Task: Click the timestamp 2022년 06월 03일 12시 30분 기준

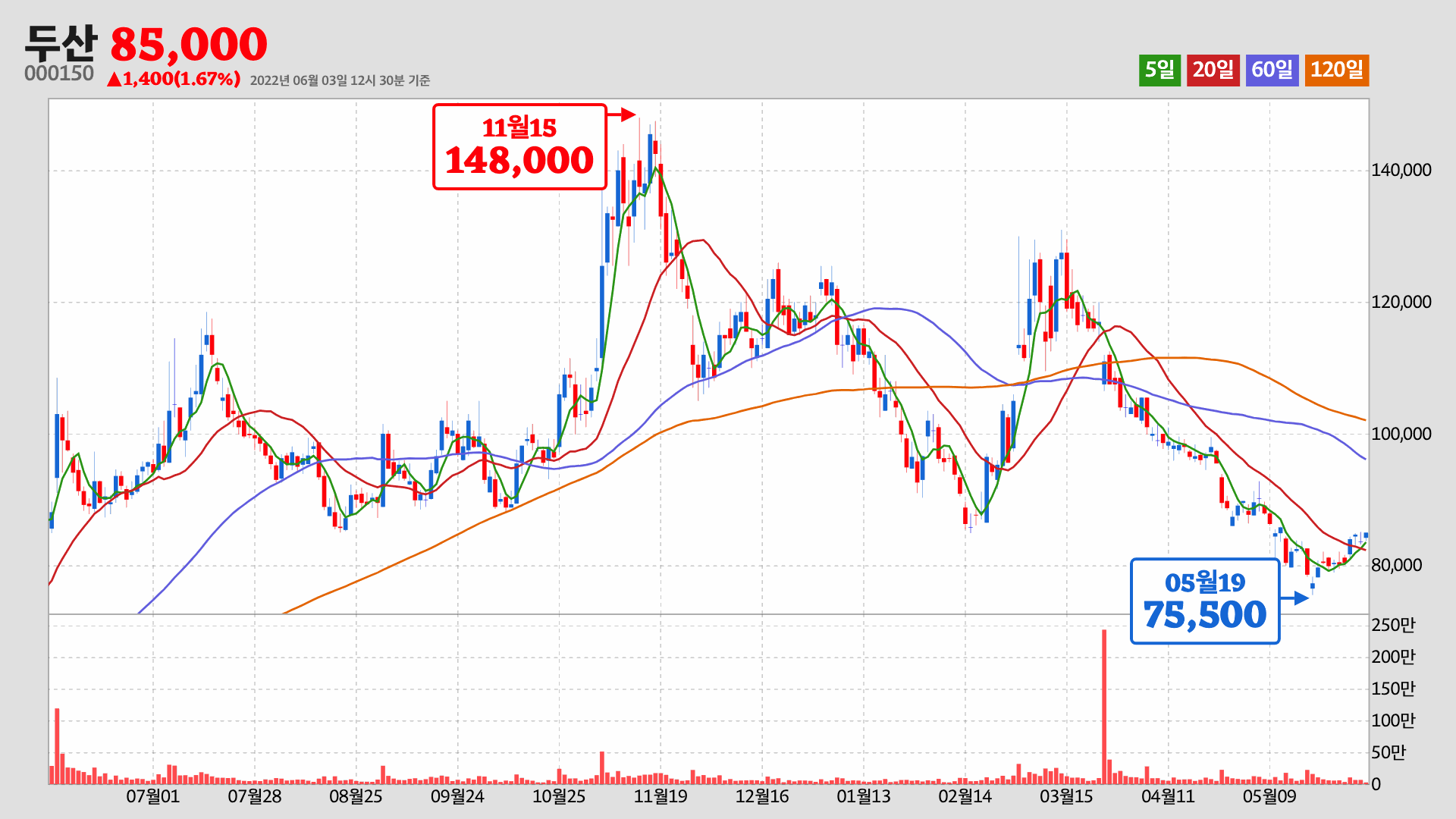Action: pos(340,80)
